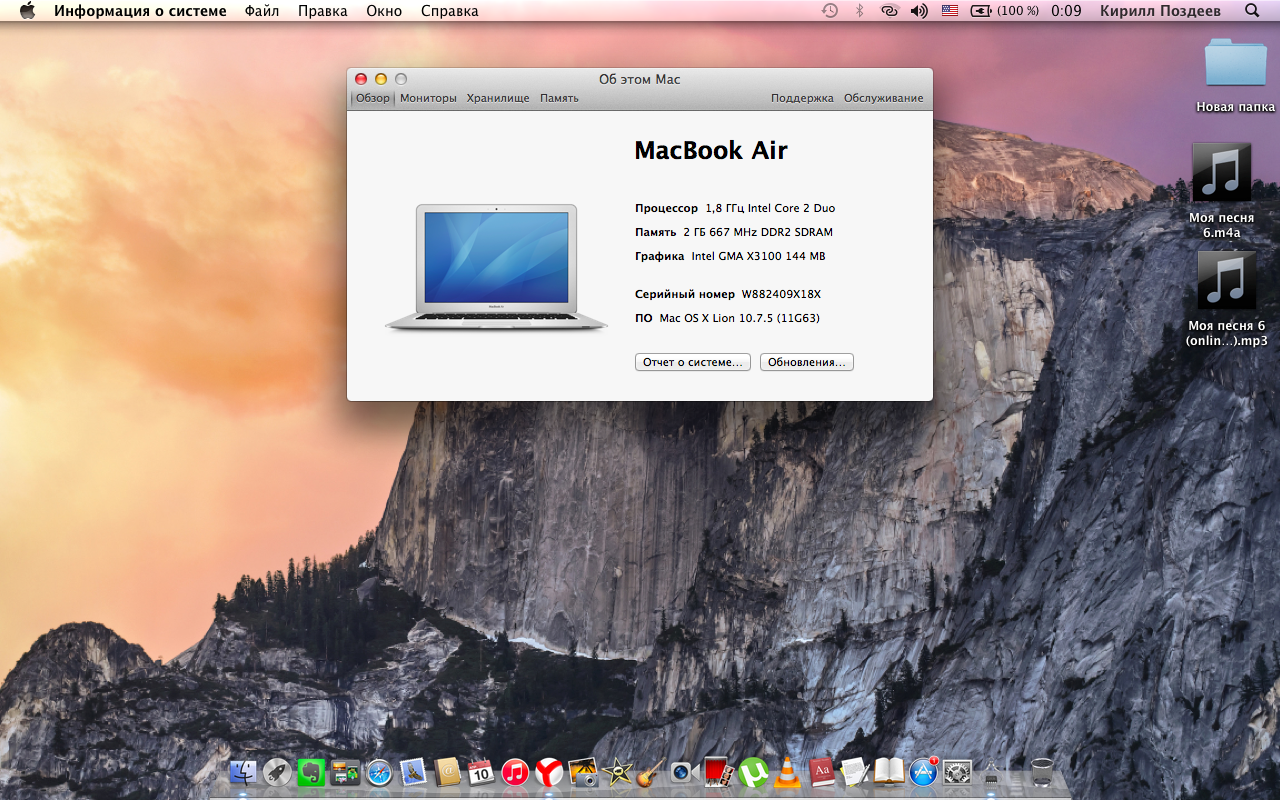Image resolution: width=1280 pixels, height=800 pixels.
Task: Open System Preferences gear in dock
Action: click(x=957, y=772)
